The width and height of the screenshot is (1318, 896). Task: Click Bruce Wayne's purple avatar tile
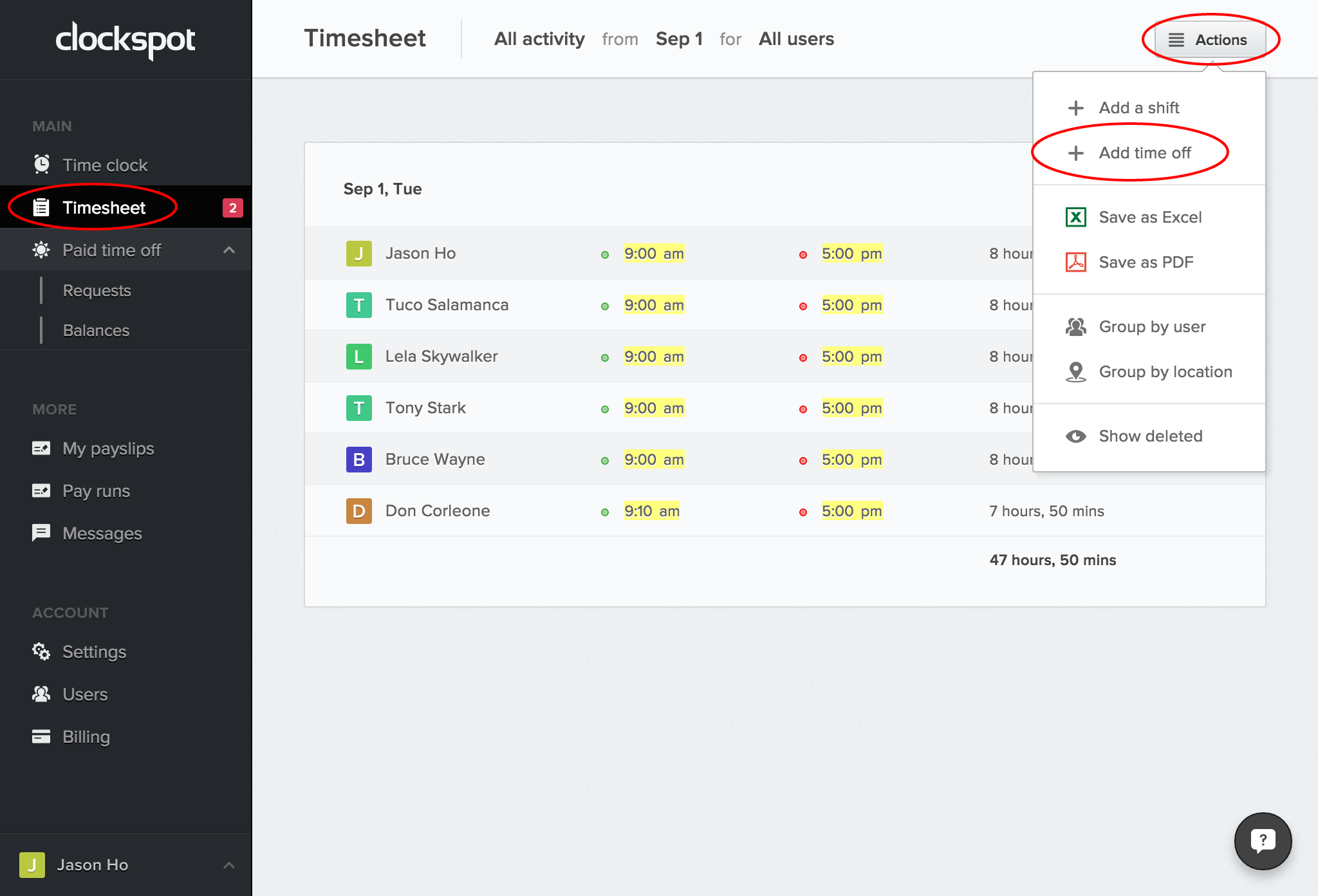(358, 460)
